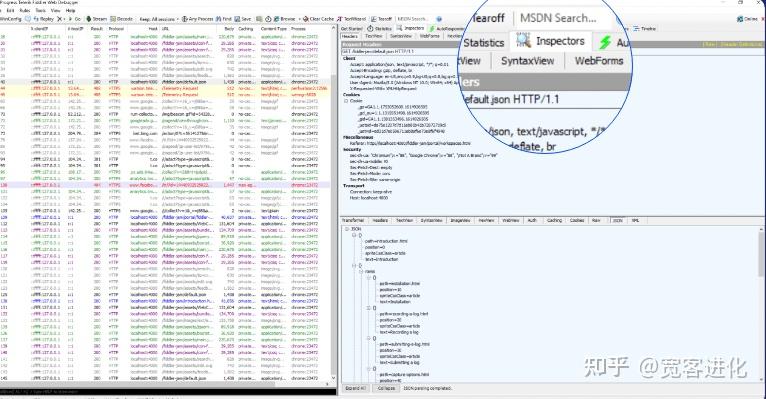Image resolution: width=766 pixels, height=399 pixels.
Task: Collapse the Cookie node in request headers
Action: [x=346, y=101]
